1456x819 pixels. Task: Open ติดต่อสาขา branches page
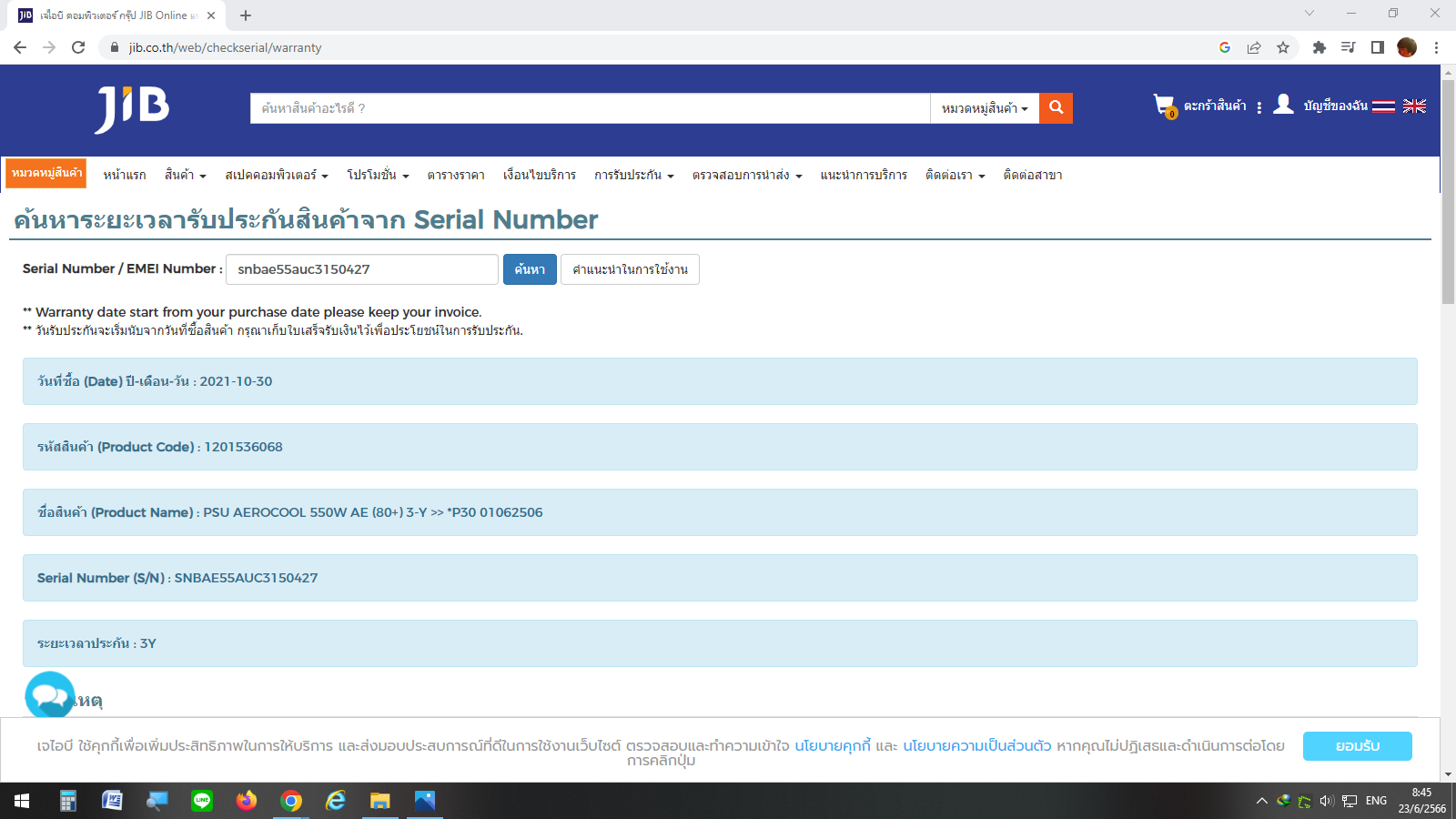click(x=1033, y=175)
